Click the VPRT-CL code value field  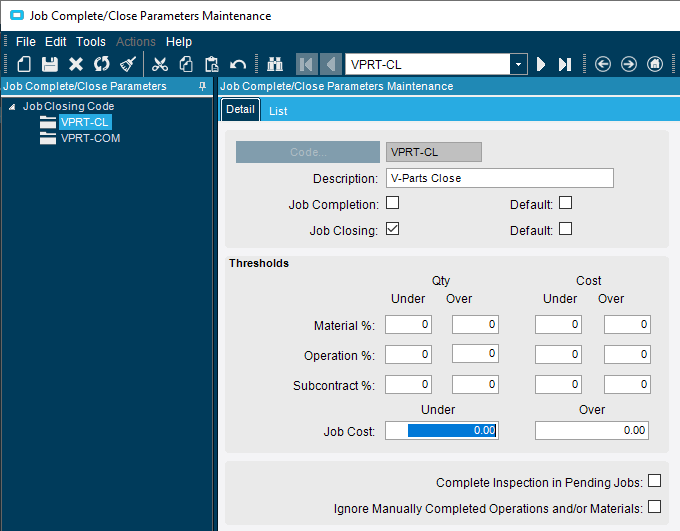[434, 152]
